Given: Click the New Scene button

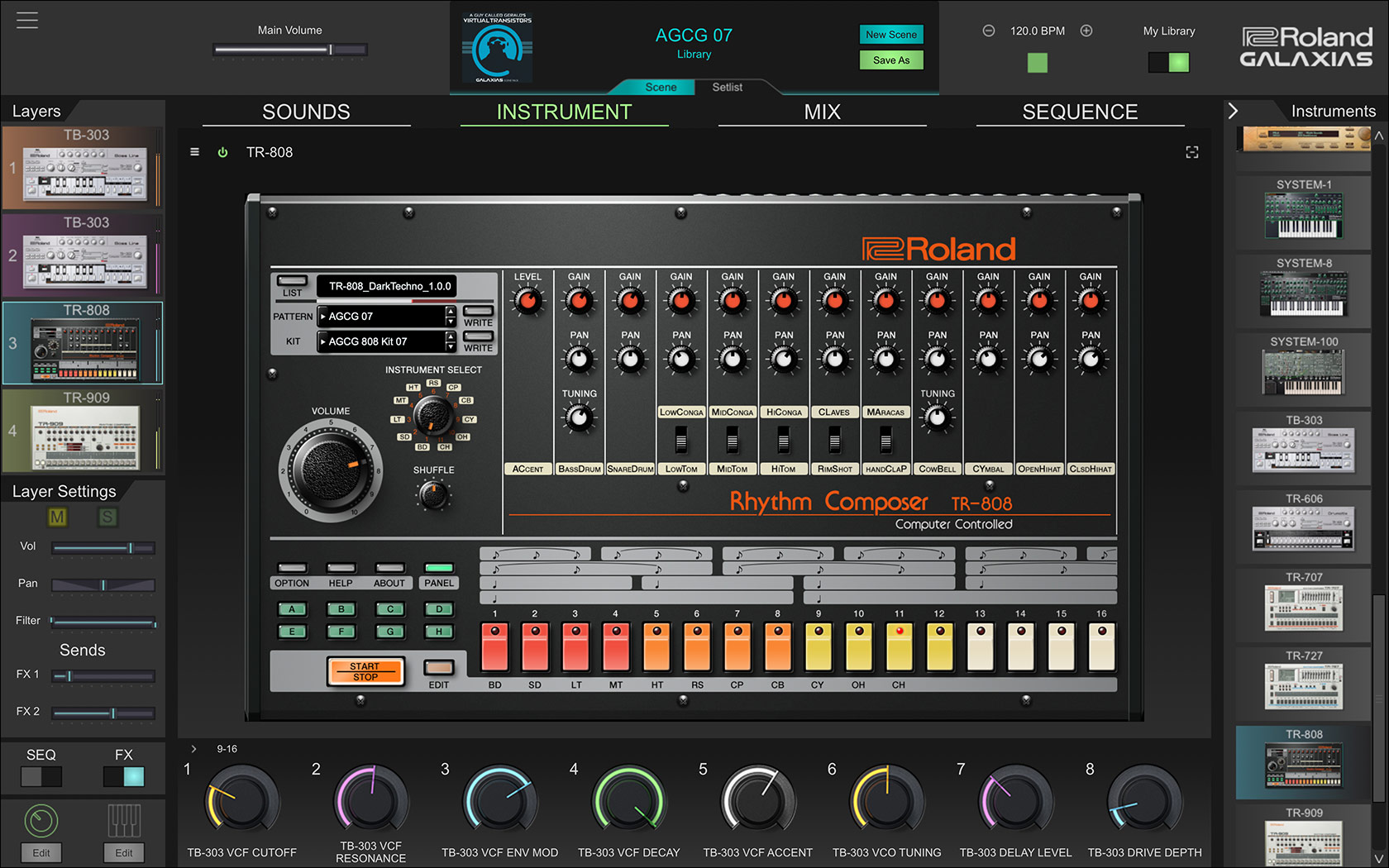Looking at the screenshot, I should pos(890,35).
